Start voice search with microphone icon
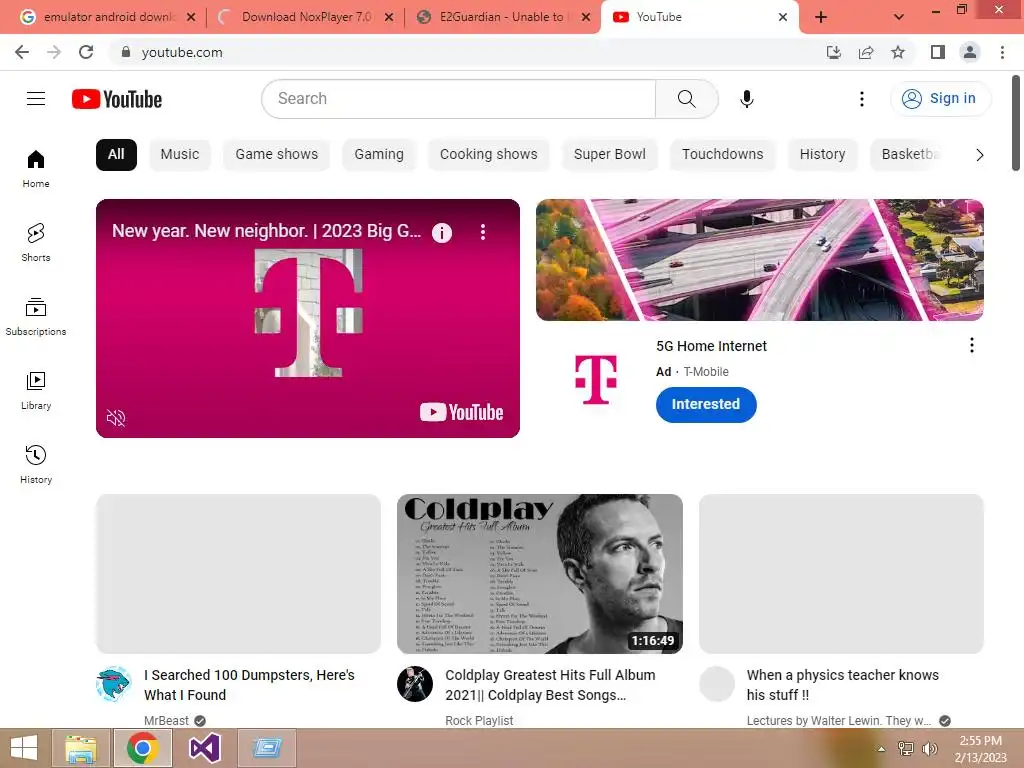Viewport: 1024px width, 768px height. click(x=746, y=99)
